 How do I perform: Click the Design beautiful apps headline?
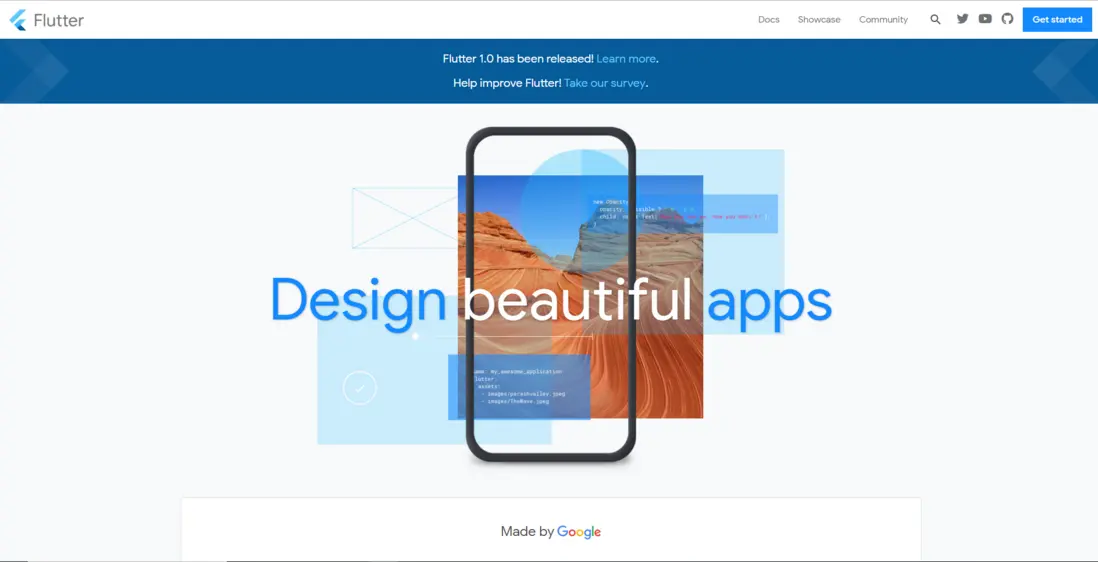coord(551,302)
